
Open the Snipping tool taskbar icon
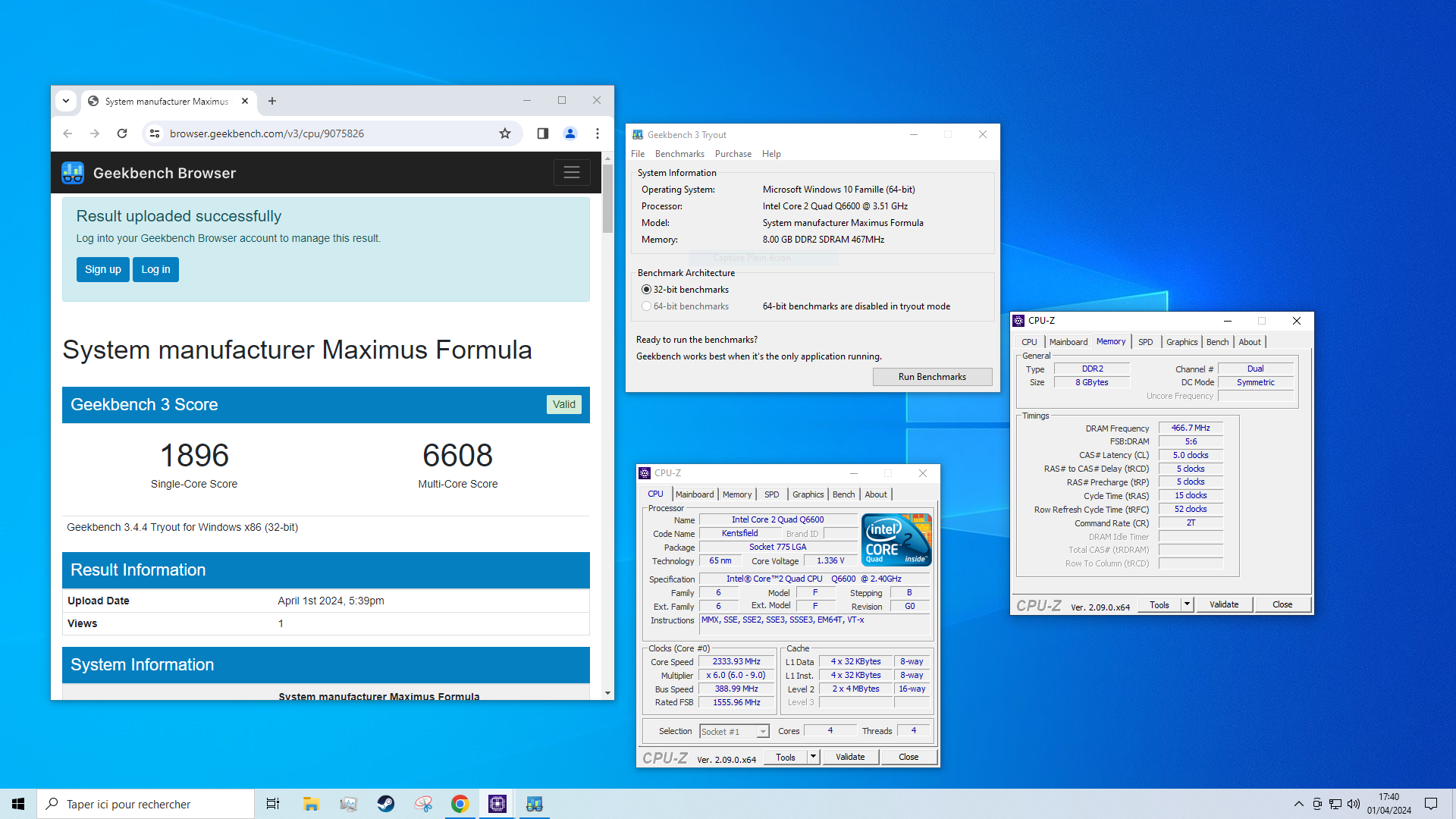point(423,804)
